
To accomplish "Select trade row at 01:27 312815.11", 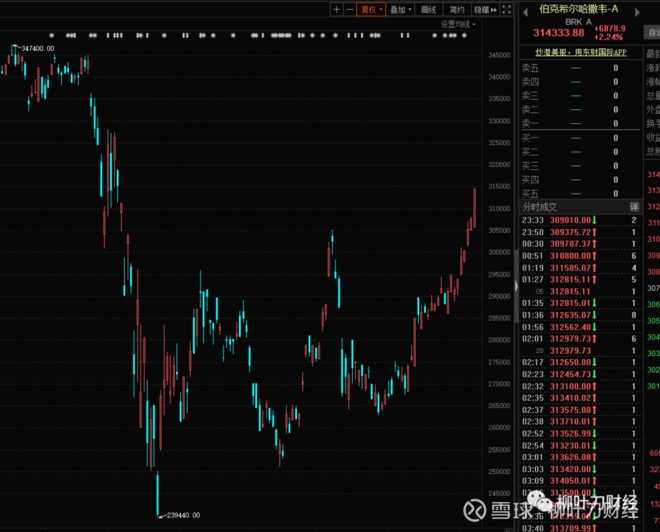I will click(580, 279).
